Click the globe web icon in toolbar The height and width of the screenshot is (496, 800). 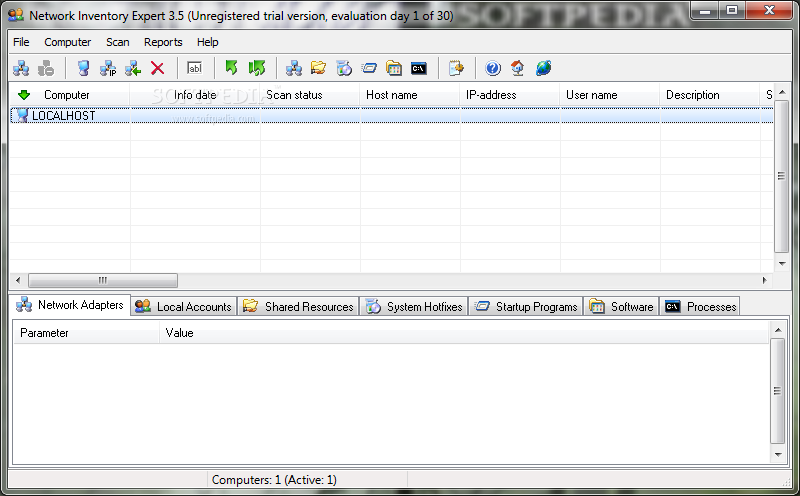click(x=543, y=68)
